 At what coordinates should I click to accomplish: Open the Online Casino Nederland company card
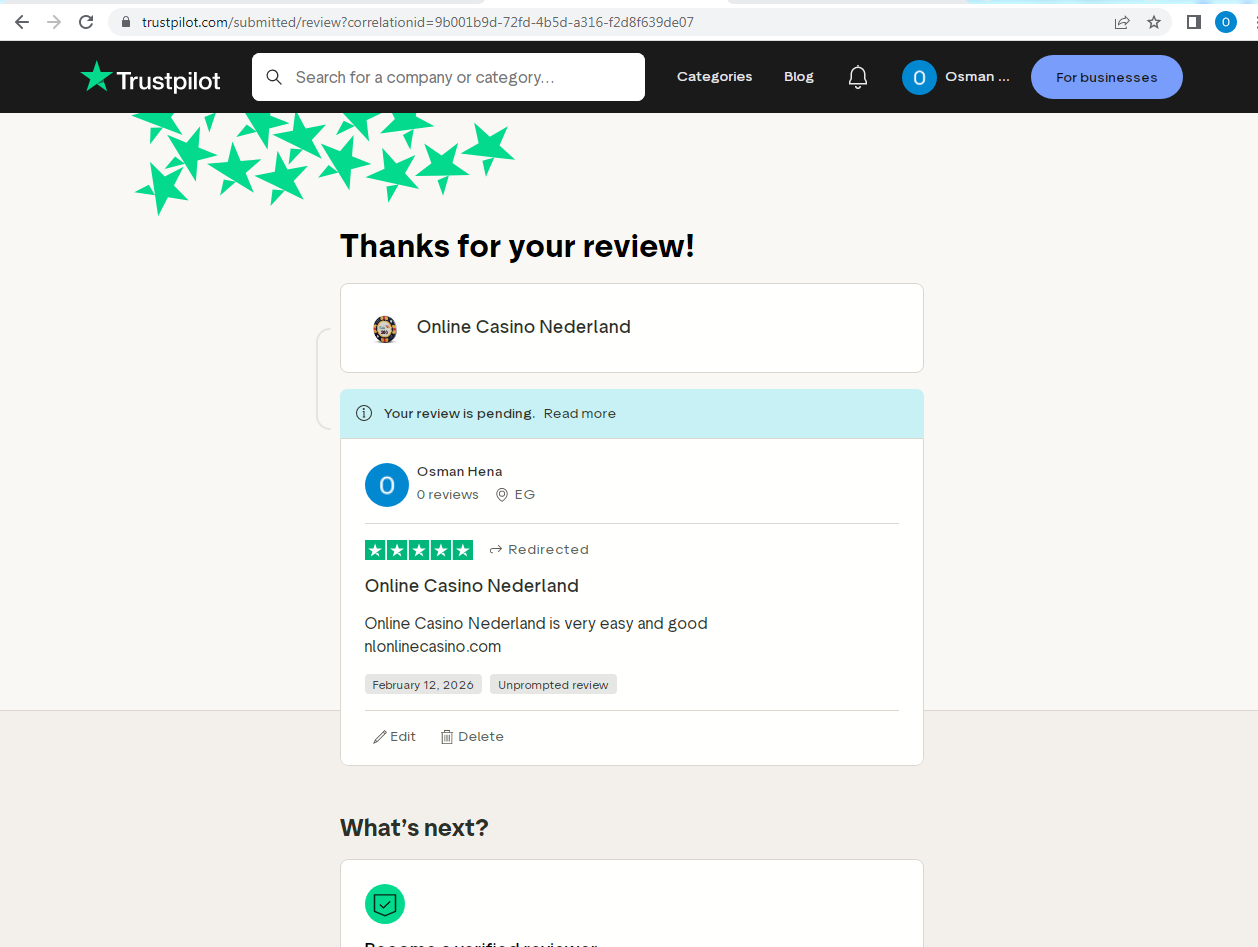(632, 328)
